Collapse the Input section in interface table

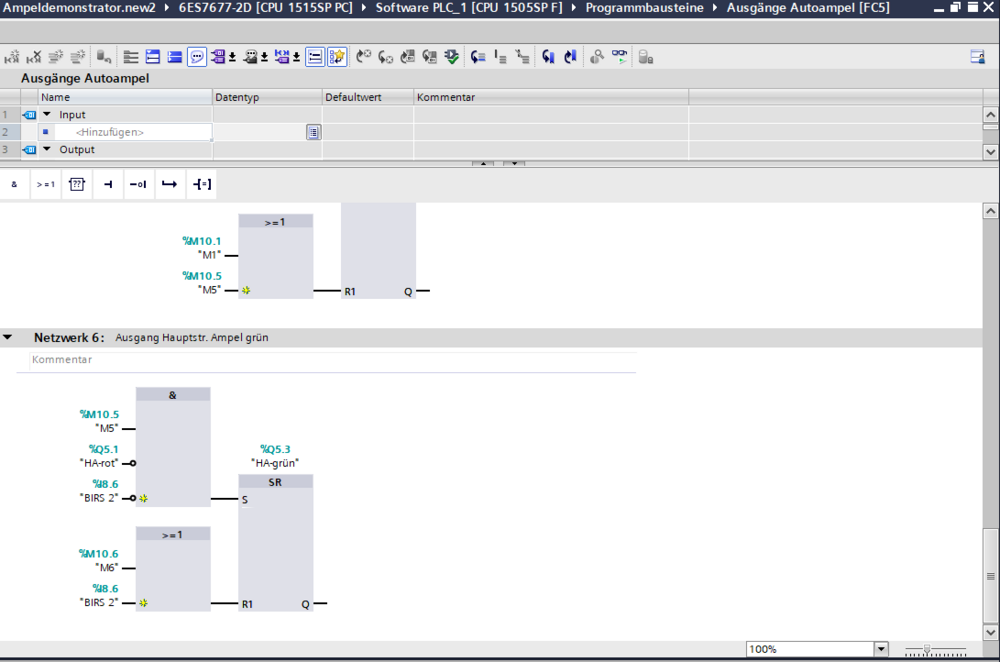[46, 115]
